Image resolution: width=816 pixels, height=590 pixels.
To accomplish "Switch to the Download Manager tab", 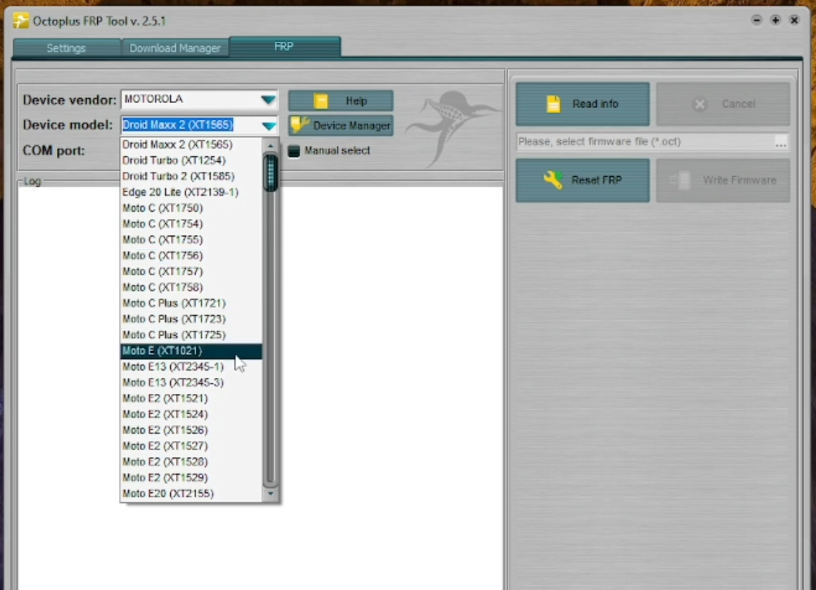I will click(175, 48).
